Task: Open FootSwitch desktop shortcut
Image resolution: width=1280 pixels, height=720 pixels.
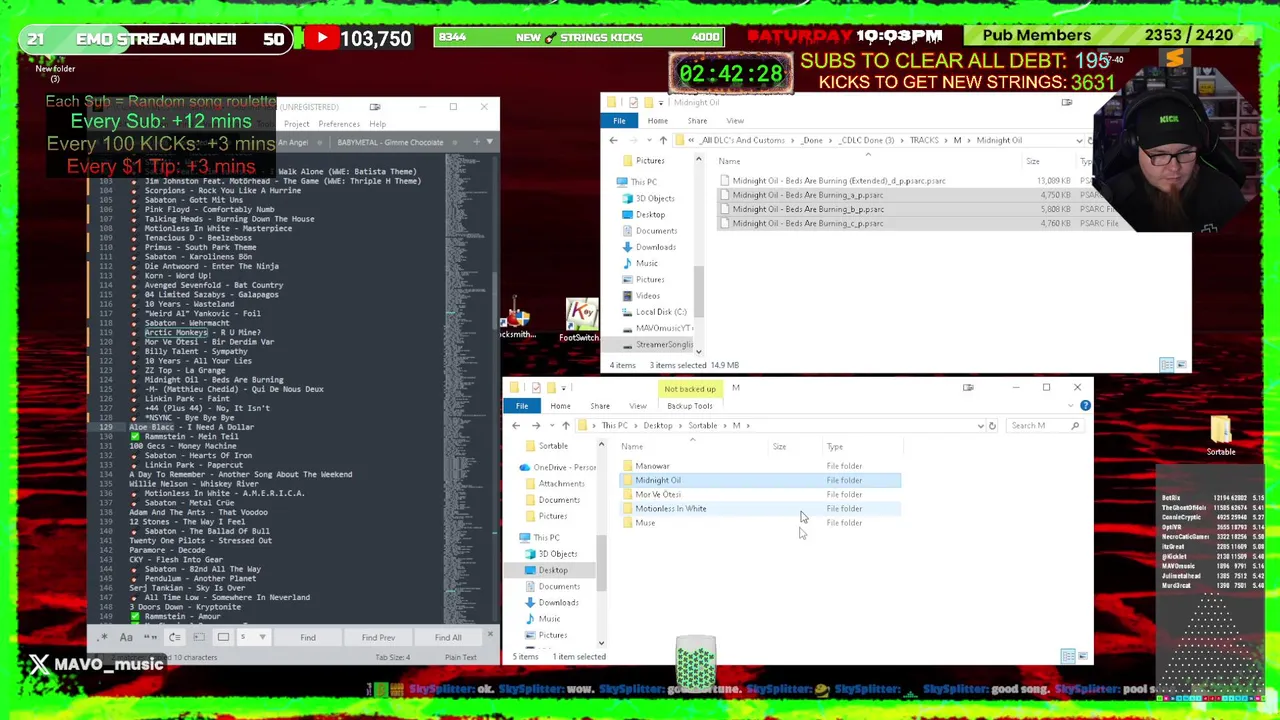Action: coord(580,320)
